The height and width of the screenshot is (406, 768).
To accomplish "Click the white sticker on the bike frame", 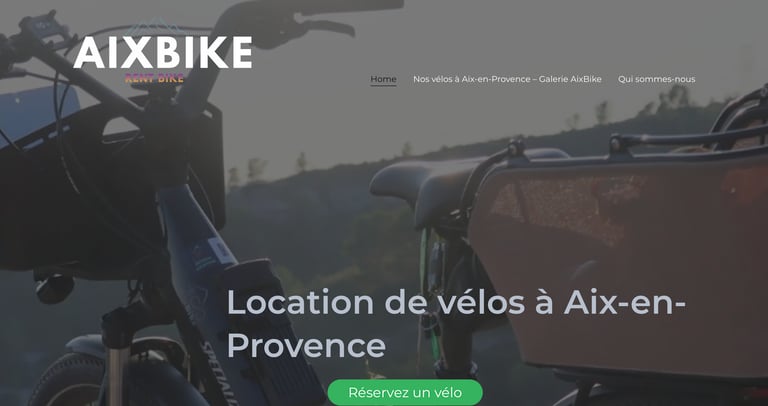I will coord(218,249).
